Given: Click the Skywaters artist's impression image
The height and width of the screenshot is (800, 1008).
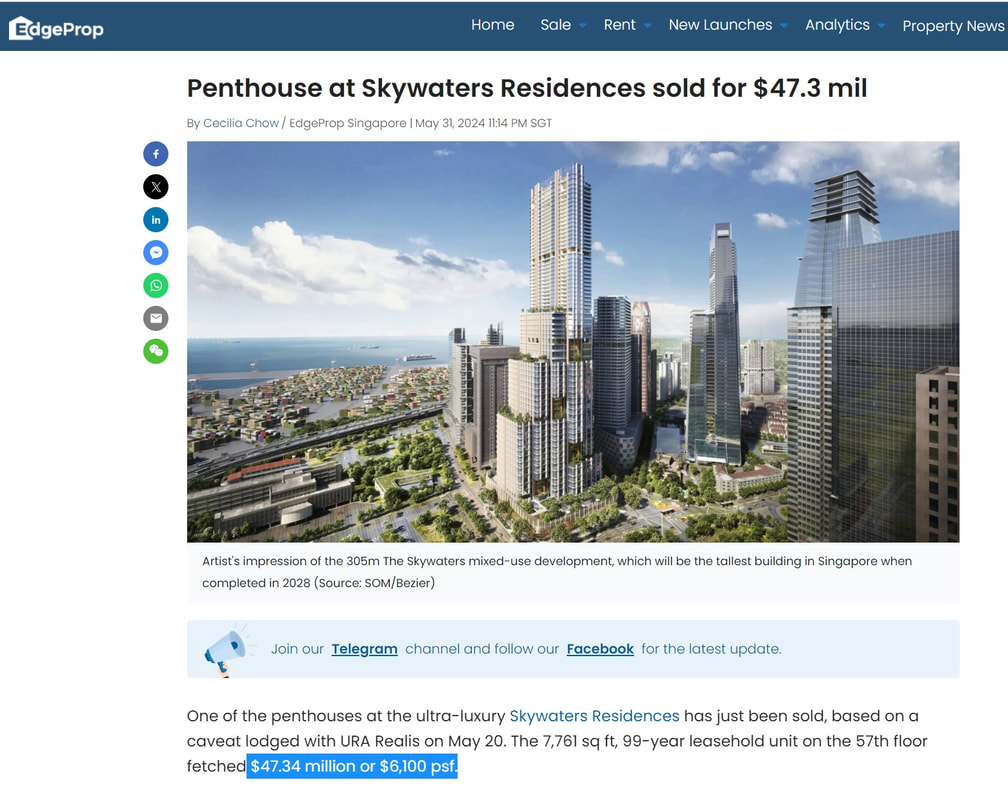Looking at the screenshot, I should pos(573,341).
